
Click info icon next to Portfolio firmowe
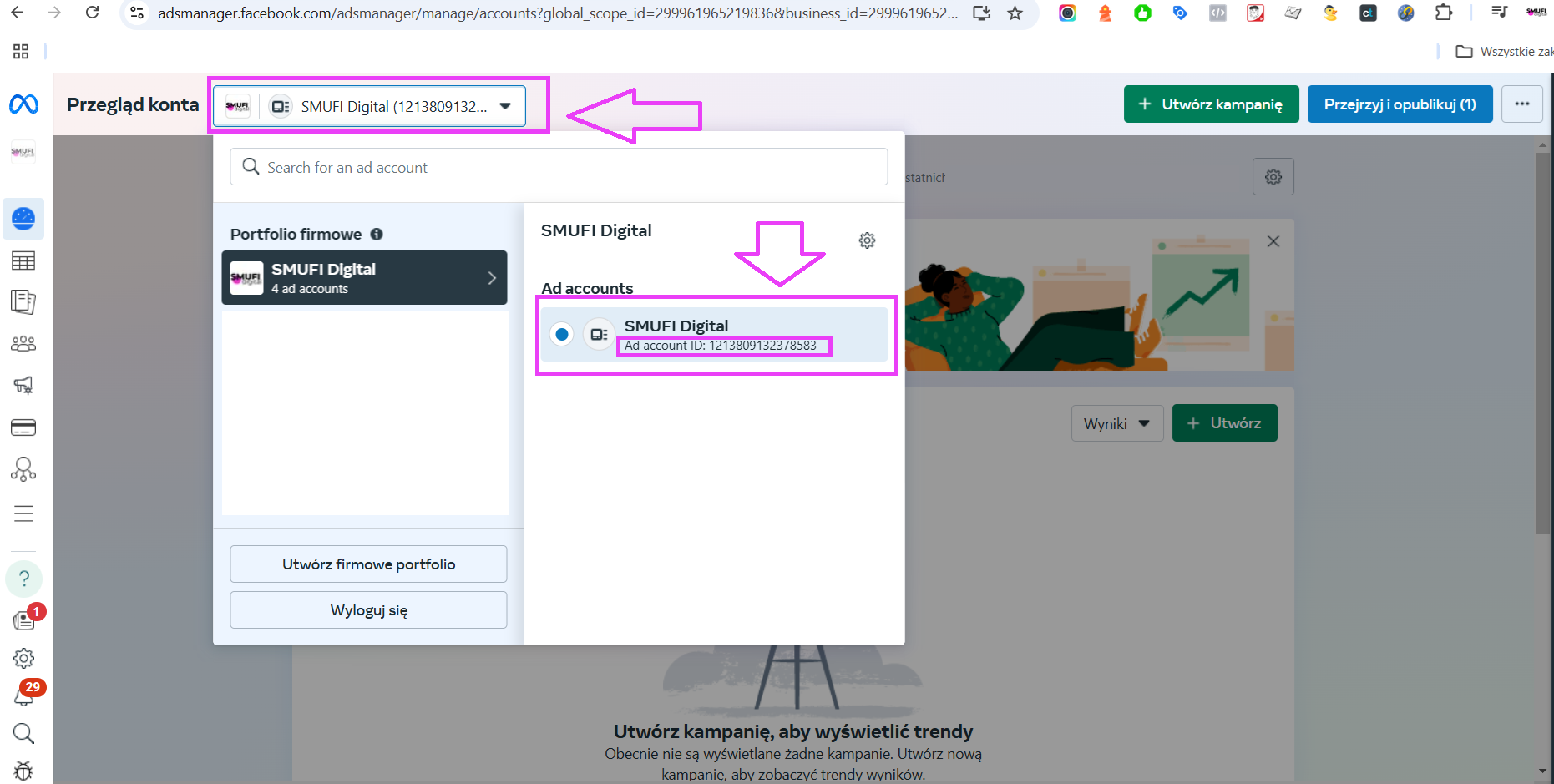pyautogui.click(x=377, y=235)
